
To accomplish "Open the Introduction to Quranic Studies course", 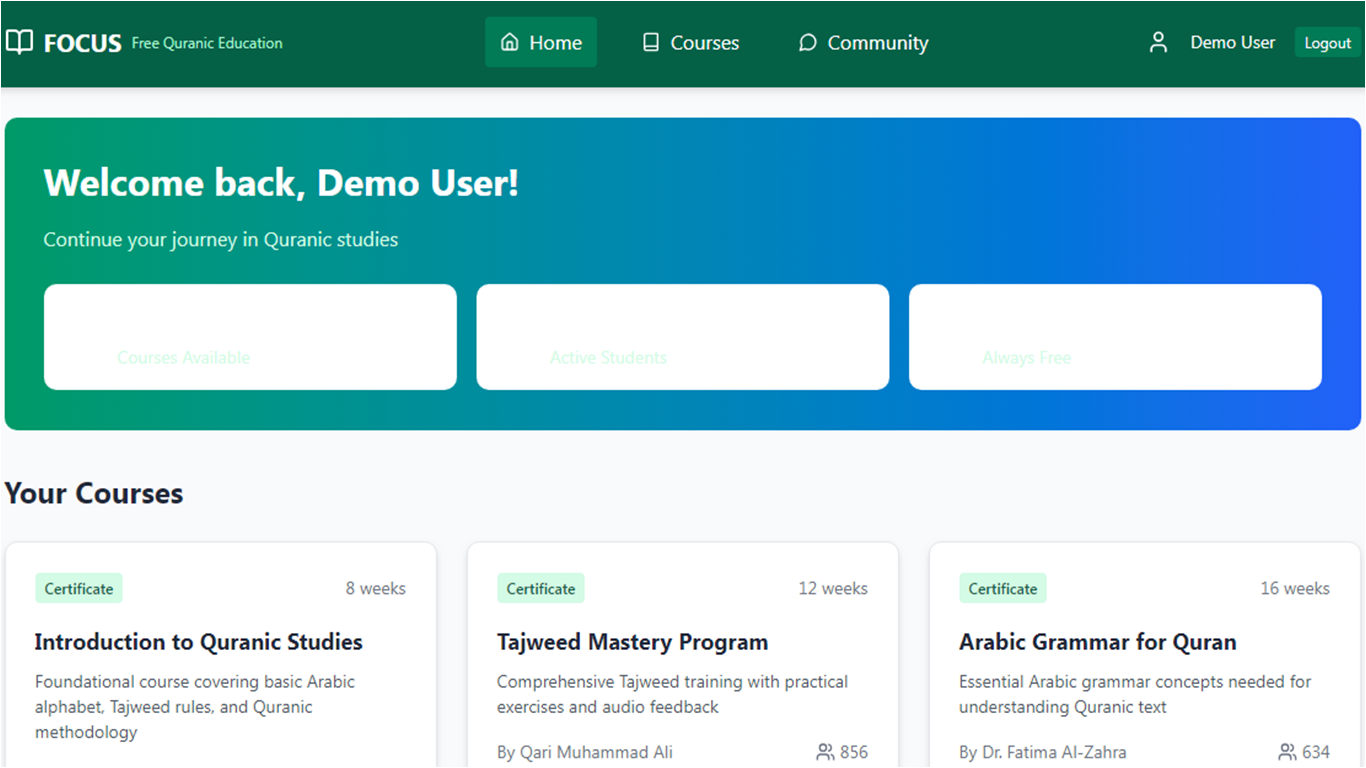I will tap(198, 641).
